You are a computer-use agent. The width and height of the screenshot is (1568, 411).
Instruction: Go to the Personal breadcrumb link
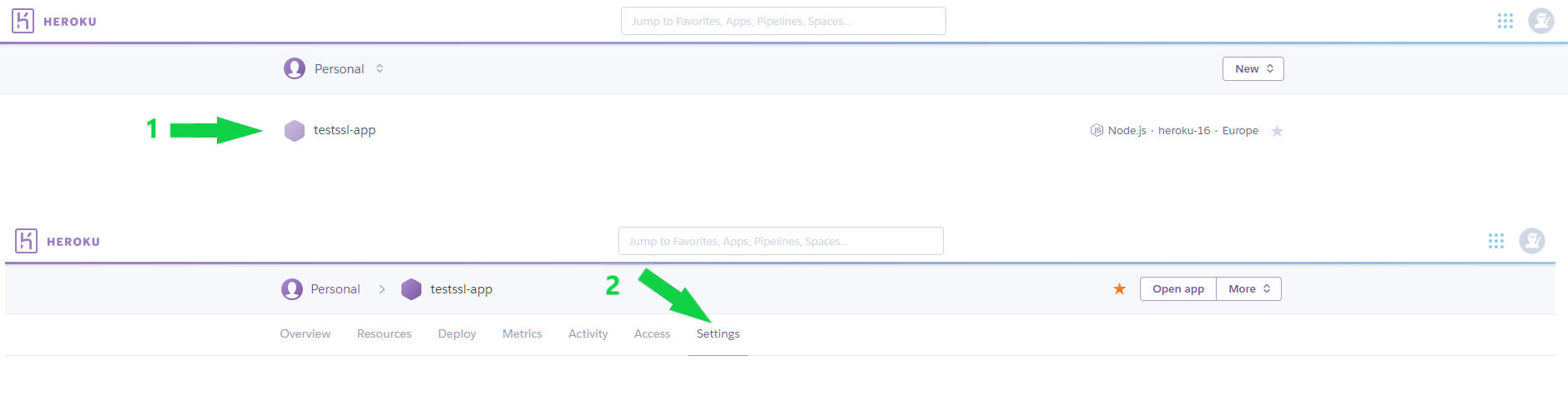335,289
